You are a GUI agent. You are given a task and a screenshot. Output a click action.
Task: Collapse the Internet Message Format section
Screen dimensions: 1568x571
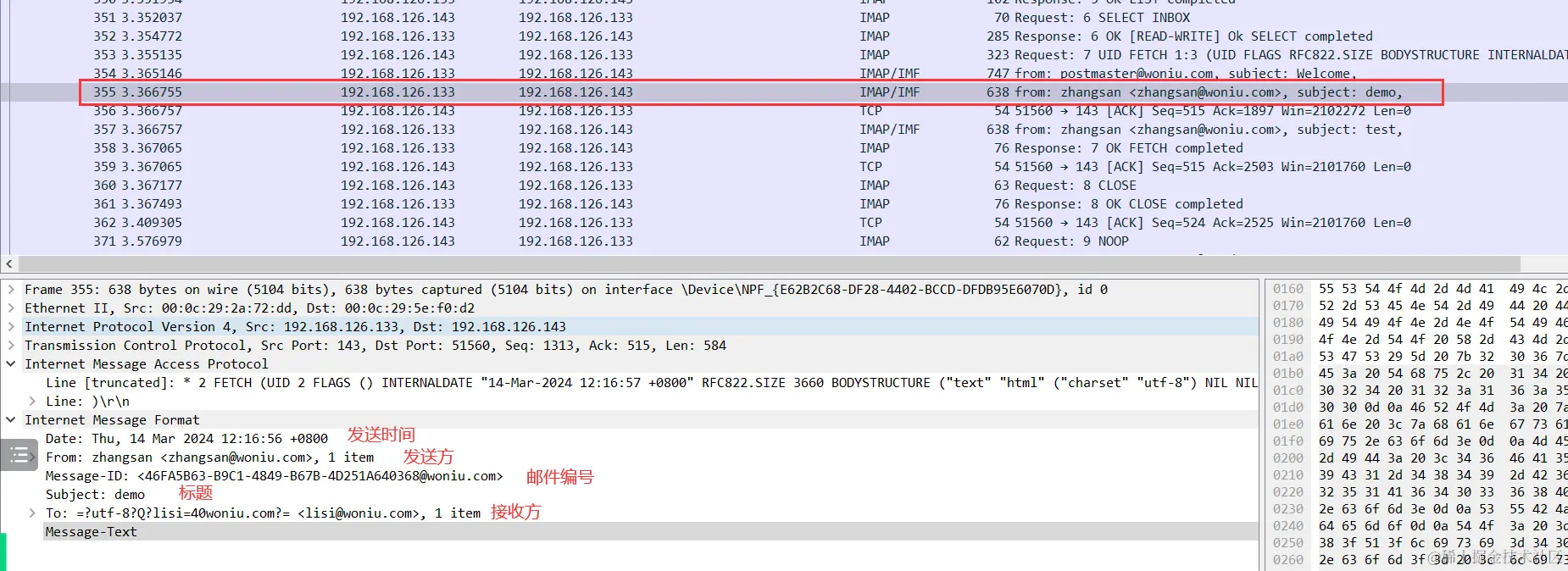coord(11,420)
